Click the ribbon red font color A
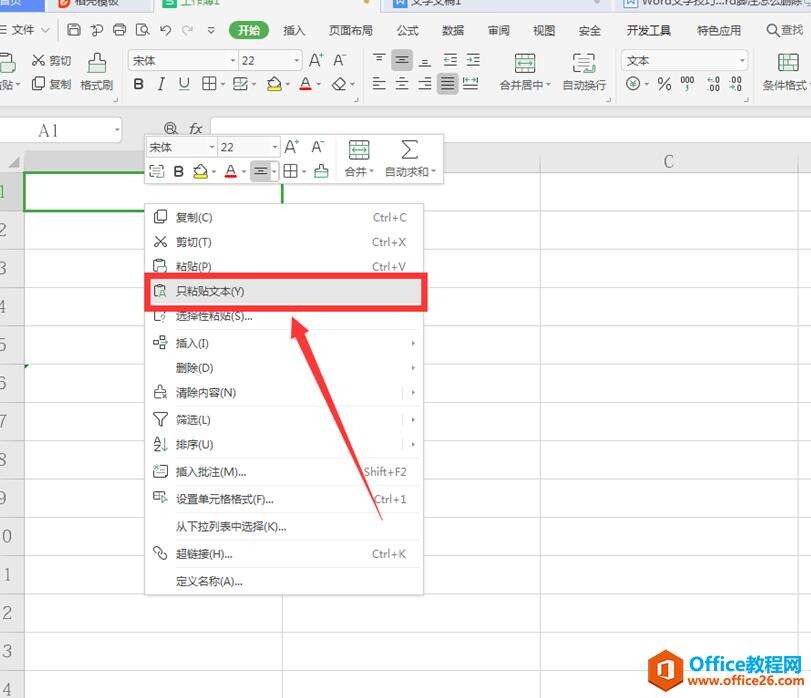 (x=306, y=84)
